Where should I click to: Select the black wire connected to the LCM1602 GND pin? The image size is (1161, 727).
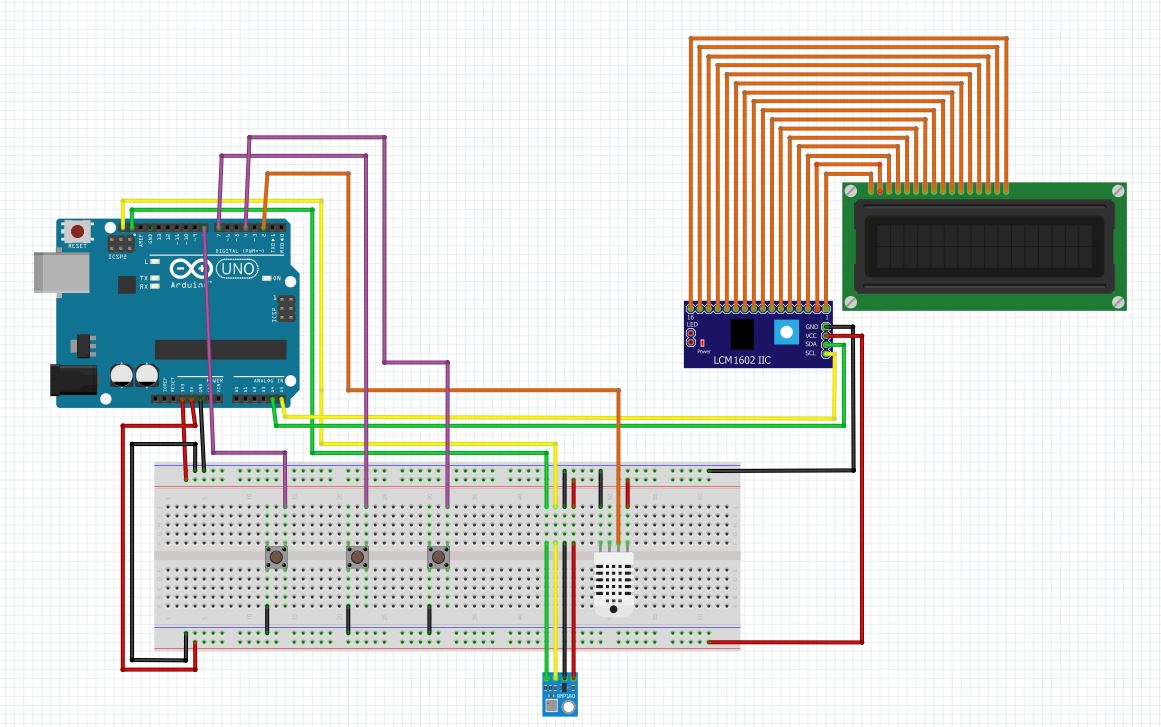click(x=853, y=400)
